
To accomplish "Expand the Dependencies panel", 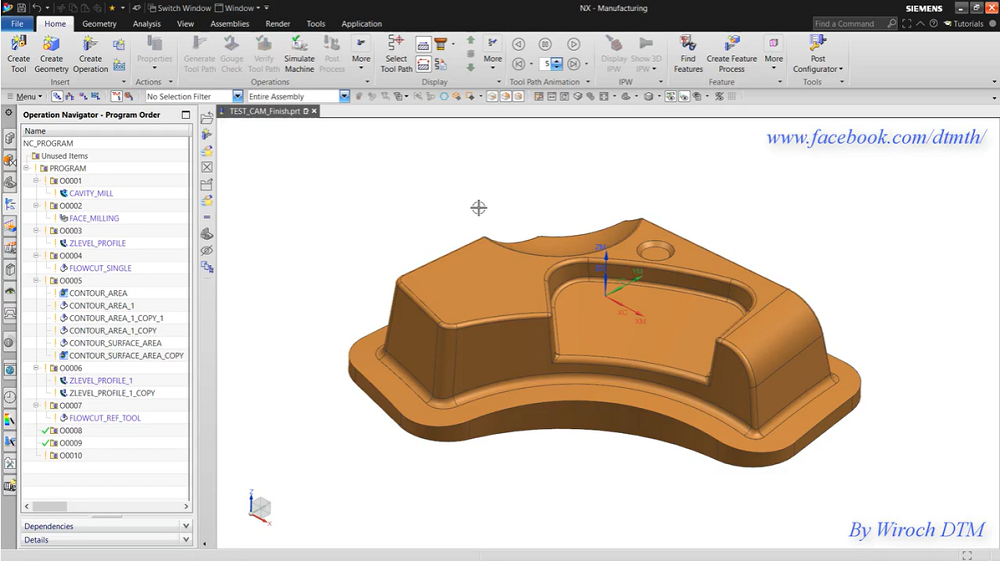I will [106, 526].
